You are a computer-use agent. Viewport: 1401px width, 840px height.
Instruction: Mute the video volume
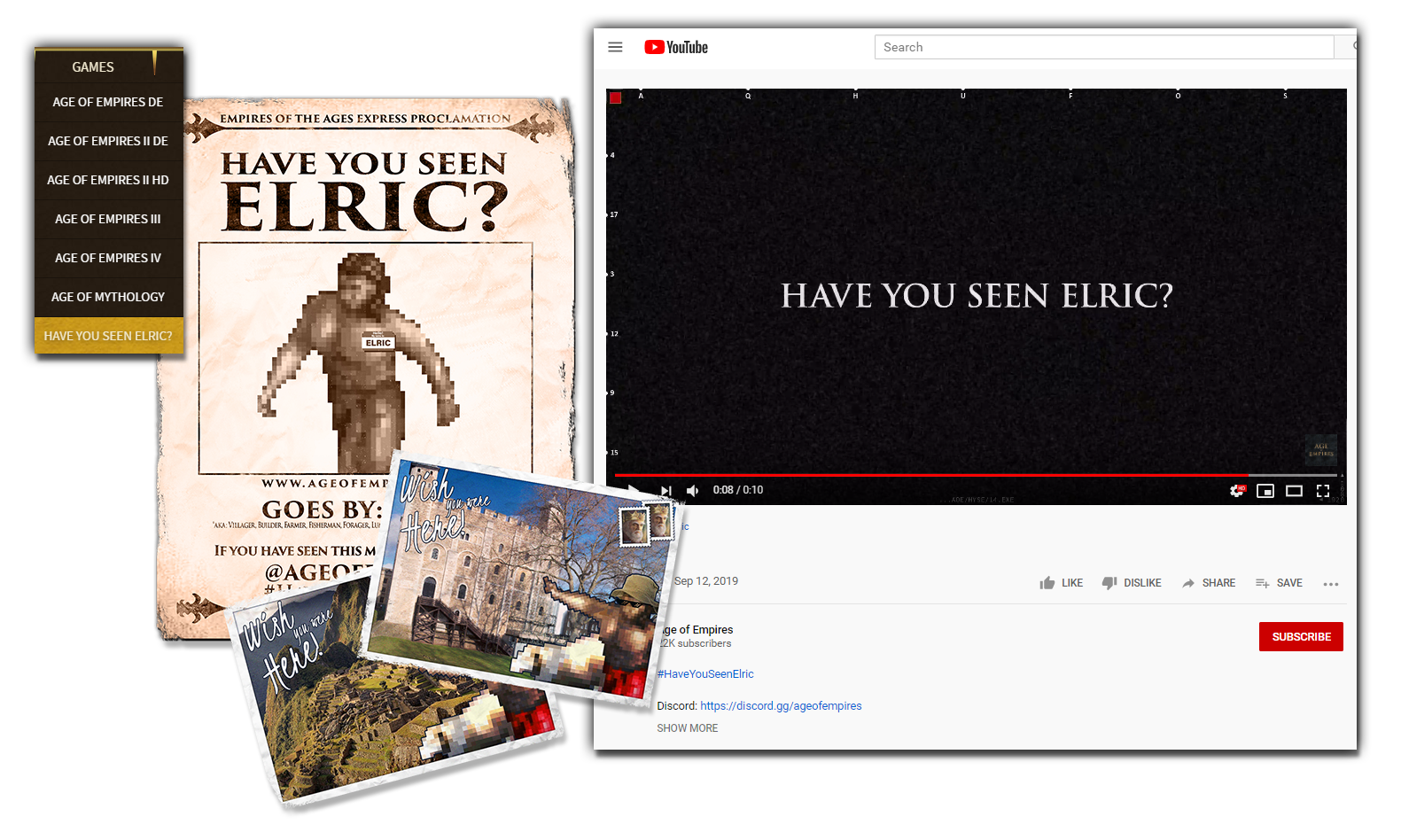coord(693,490)
